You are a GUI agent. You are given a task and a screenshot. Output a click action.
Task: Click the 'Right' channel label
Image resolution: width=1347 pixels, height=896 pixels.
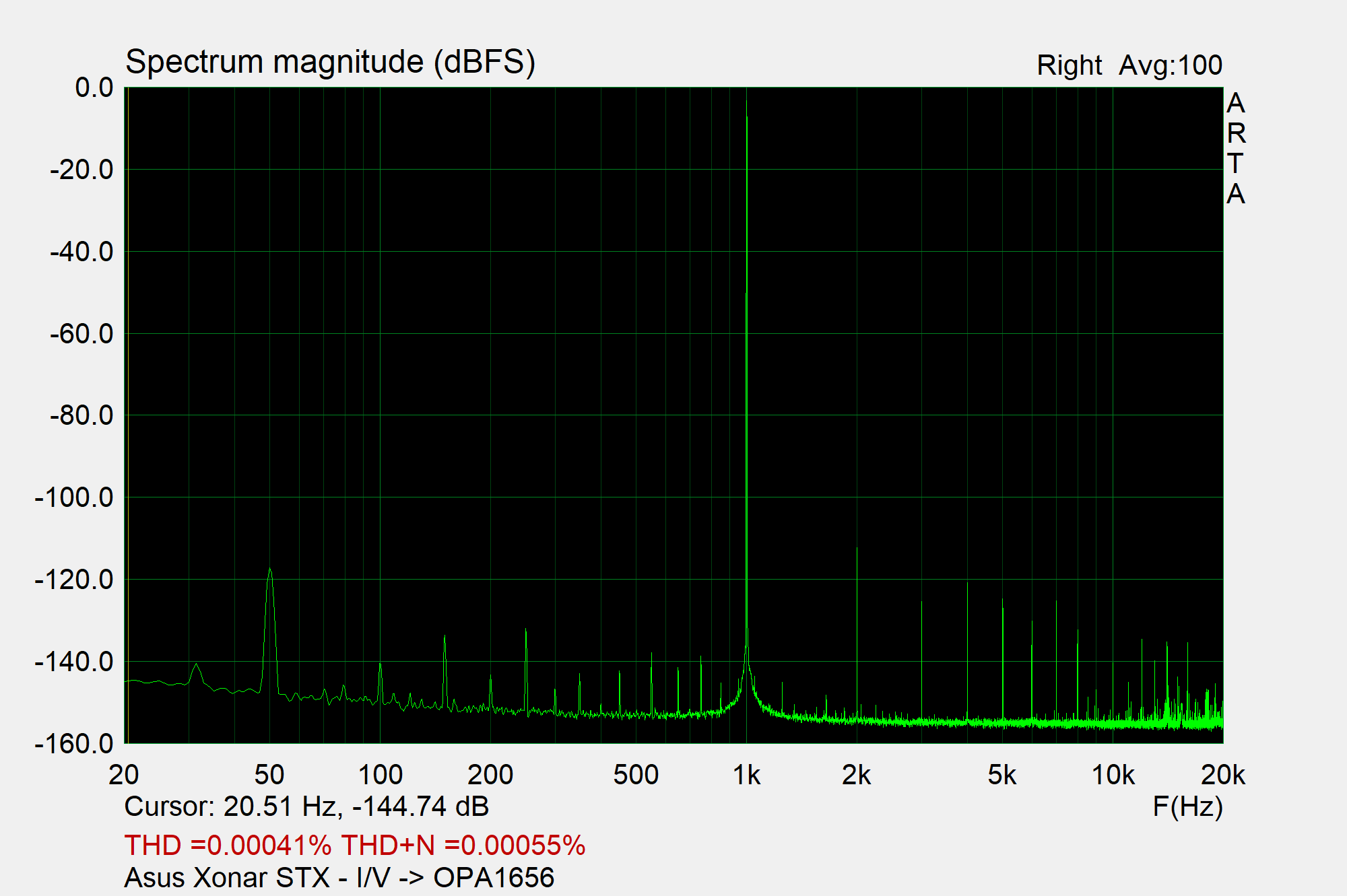pyautogui.click(x=1070, y=66)
